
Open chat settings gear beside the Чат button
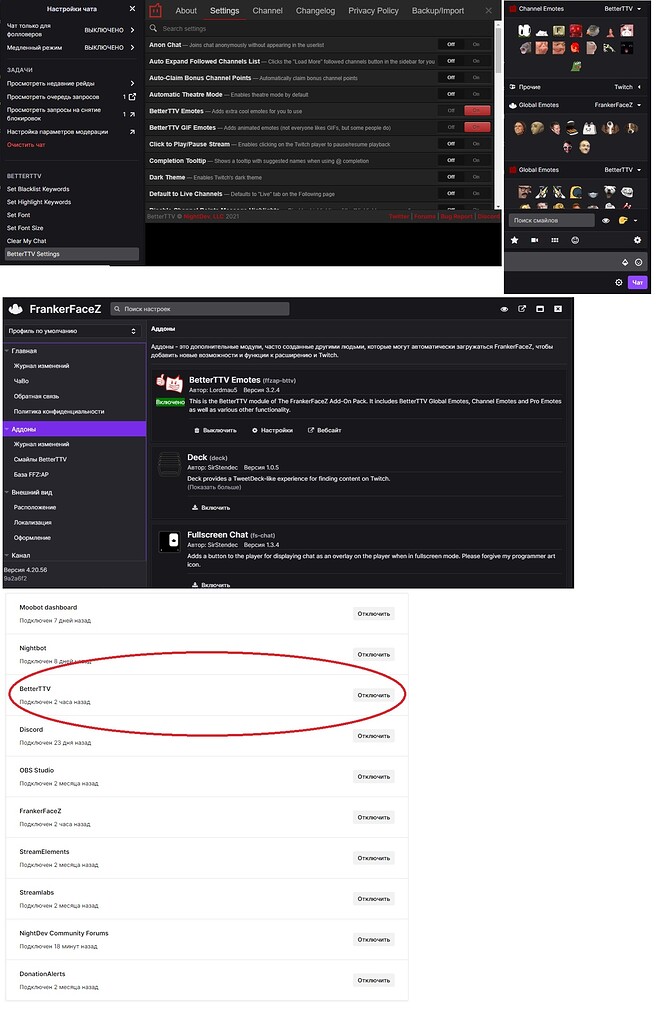click(x=619, y=283)
